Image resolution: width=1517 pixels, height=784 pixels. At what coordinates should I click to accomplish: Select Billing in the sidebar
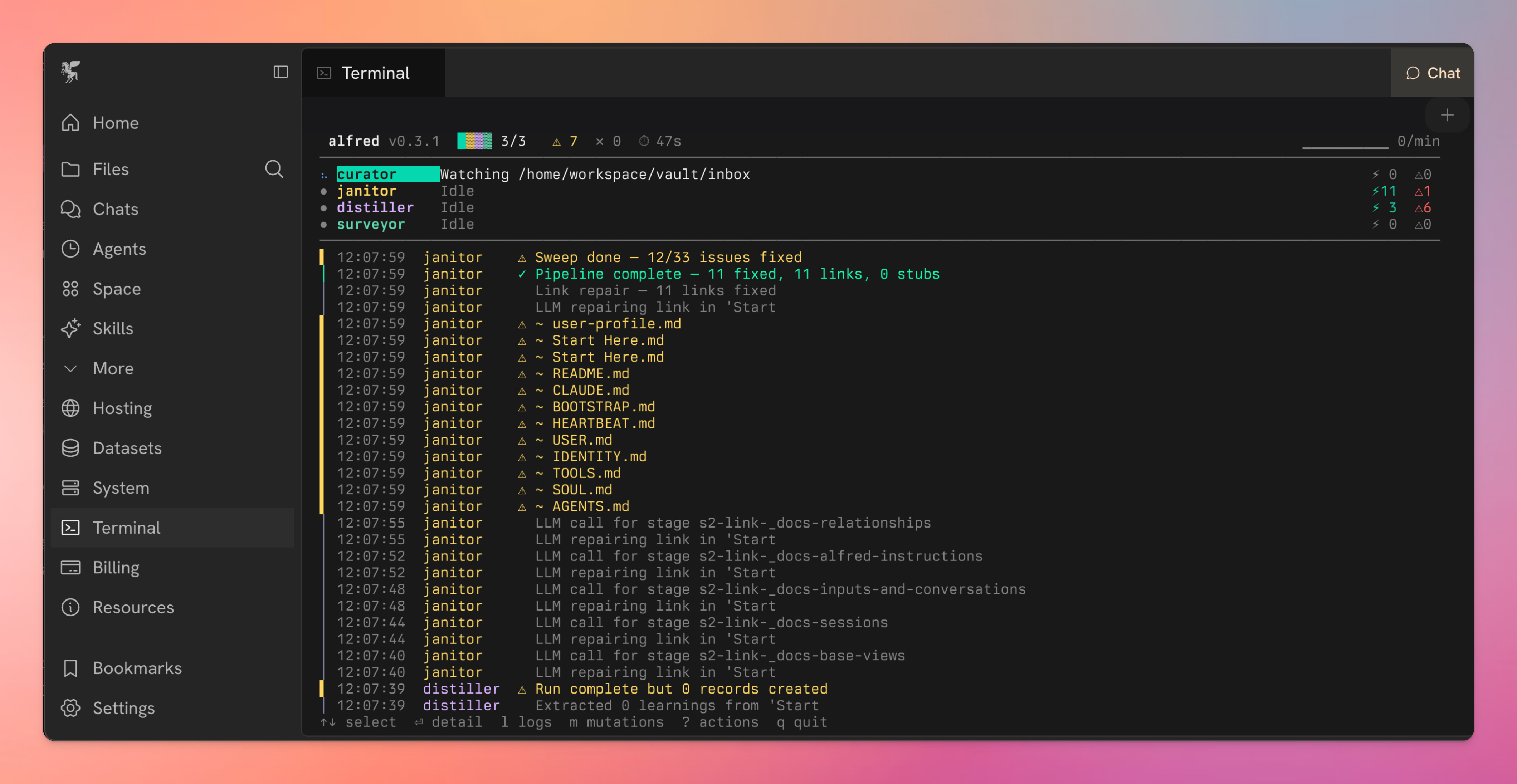click(x=116, y=567)
